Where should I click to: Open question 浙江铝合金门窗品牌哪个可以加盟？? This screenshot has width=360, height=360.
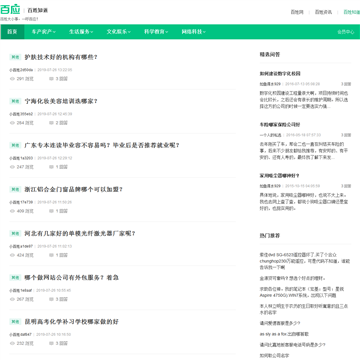tap(74, 189)
